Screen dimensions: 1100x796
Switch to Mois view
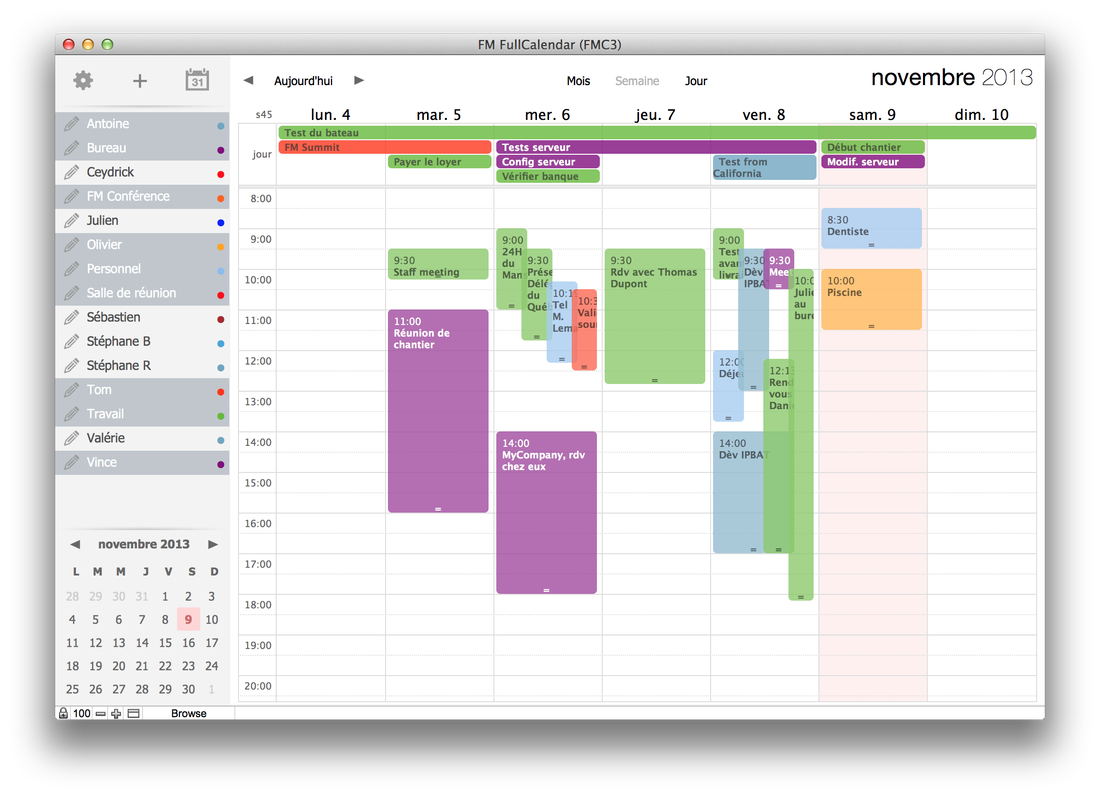[x=578, y=81]
